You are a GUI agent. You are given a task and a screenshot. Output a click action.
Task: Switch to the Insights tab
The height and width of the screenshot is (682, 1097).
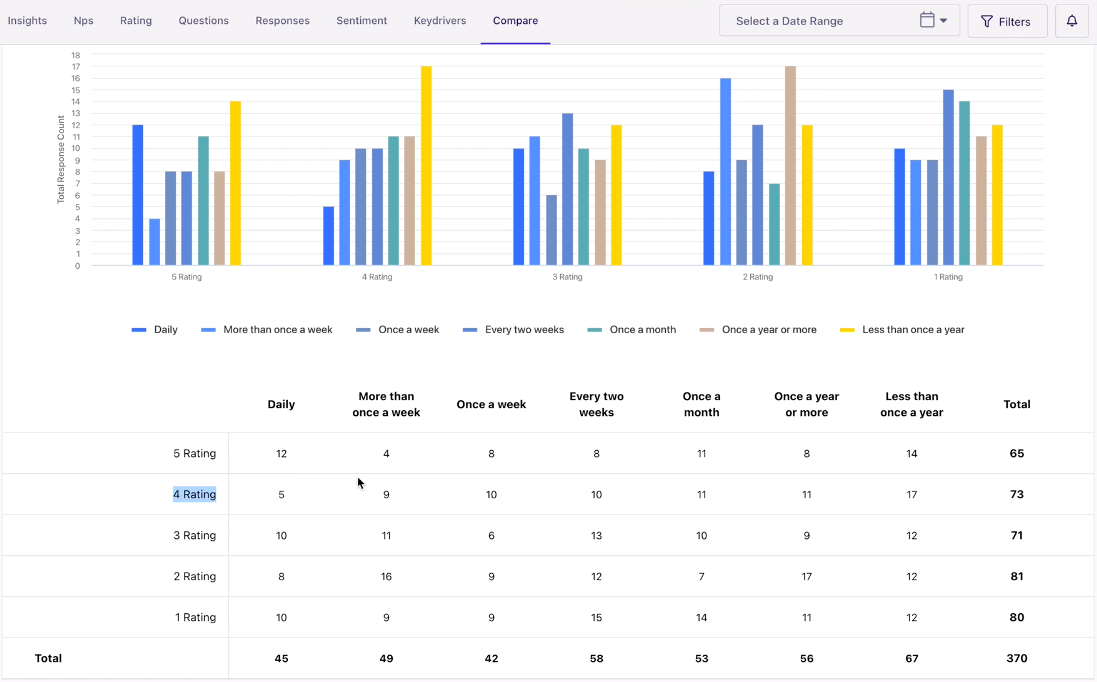pyautogui.click(x=27, y=20)
